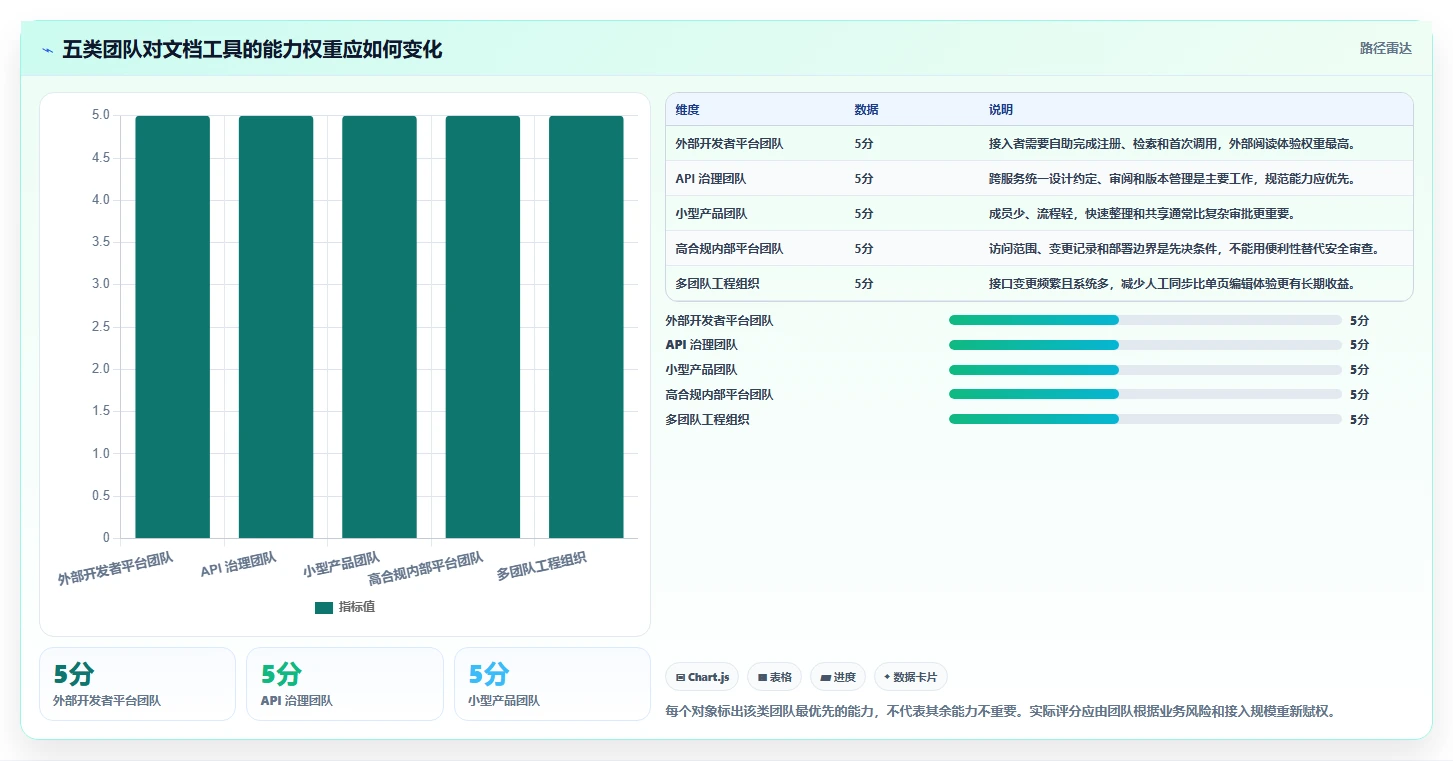Screen dimensions: 1453x761
Task: Click the 高合规内部平台团队 chart bar
Action: tap(483, 327)
